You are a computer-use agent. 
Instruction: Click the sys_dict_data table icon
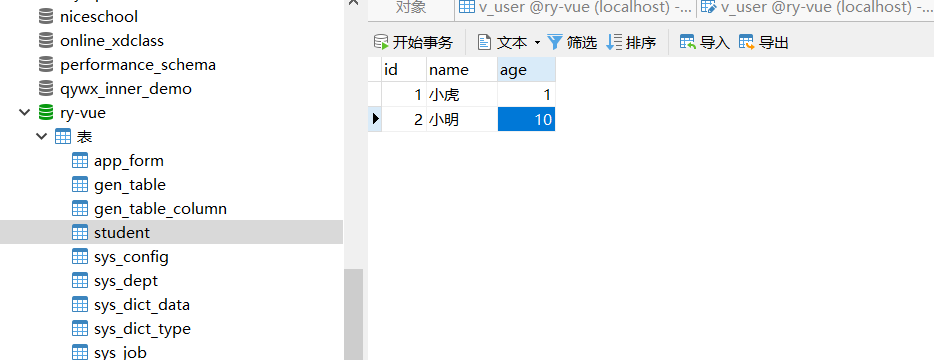(80, 305)
